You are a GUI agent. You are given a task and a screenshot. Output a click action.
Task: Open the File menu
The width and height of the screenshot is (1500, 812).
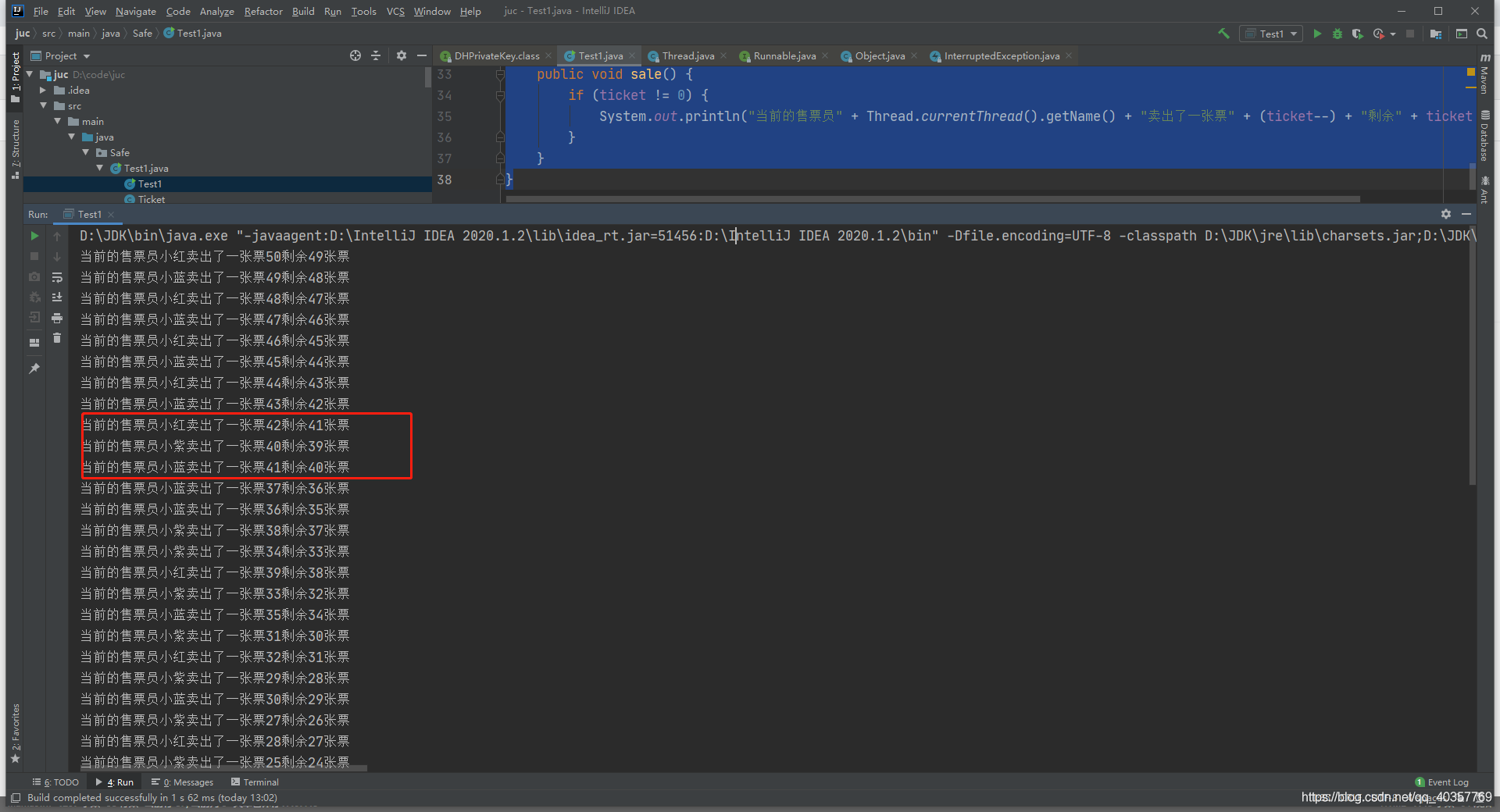coord(41,11)
